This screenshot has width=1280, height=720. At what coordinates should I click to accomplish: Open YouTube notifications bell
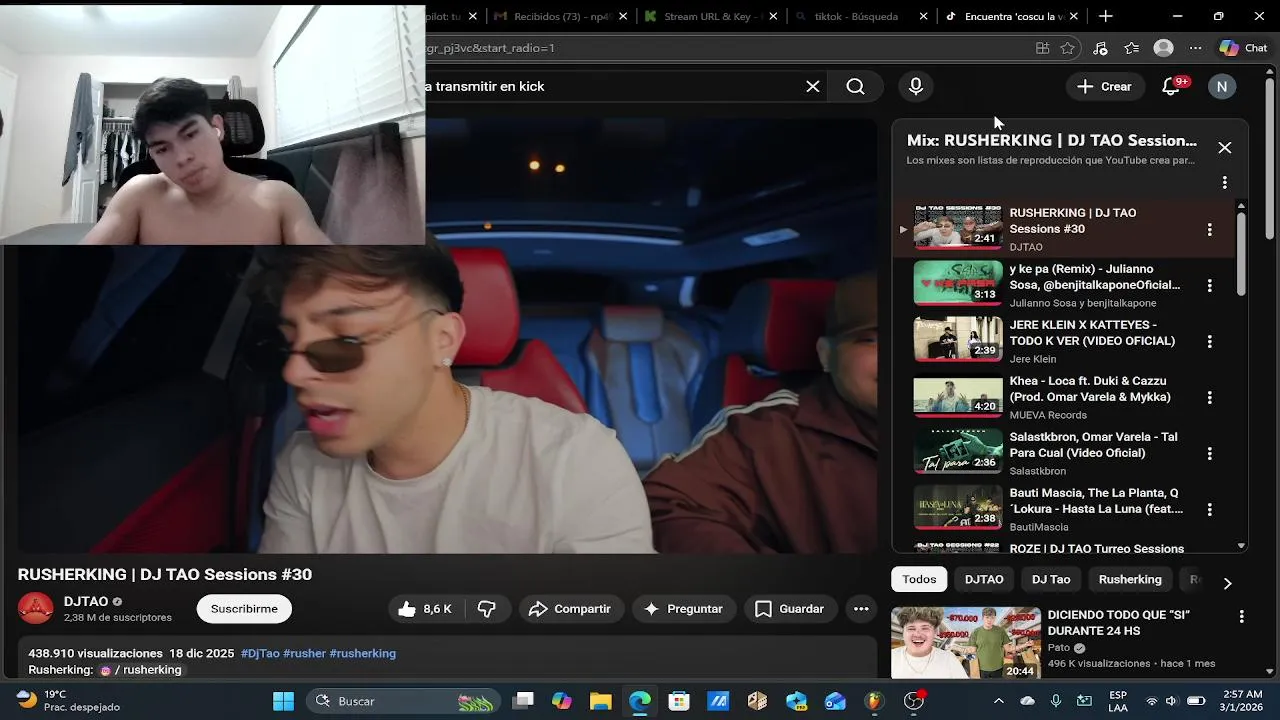(1171, 87)
